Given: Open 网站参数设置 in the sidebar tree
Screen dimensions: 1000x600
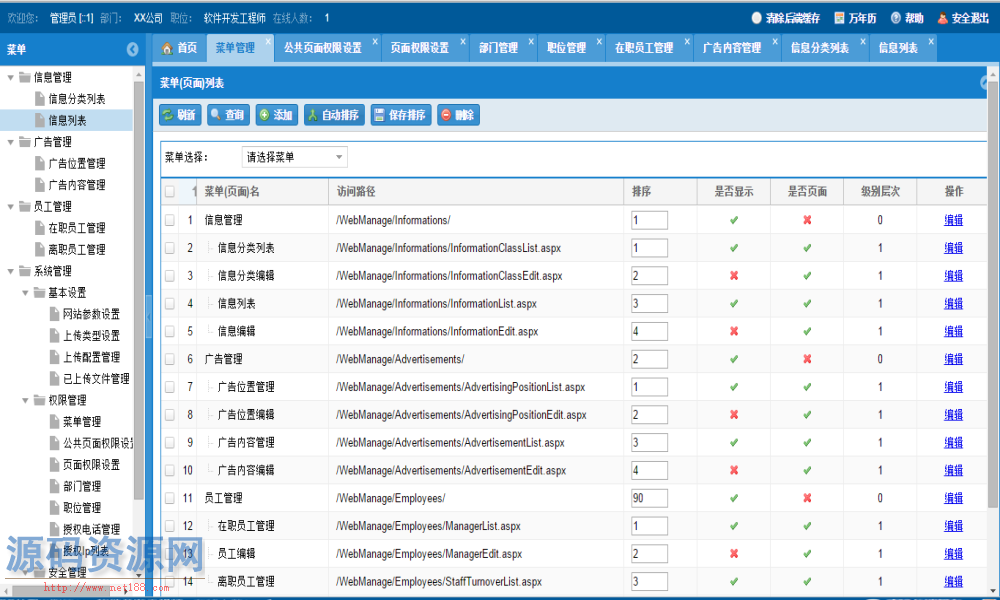Looking at the screenshot, I should (x=91, y=314).
